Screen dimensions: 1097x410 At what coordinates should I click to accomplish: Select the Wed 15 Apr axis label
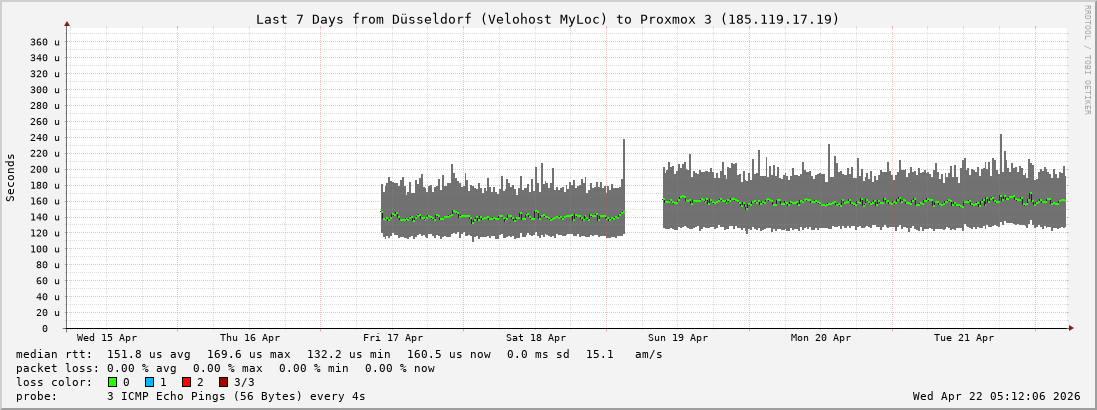click(107, 338)
